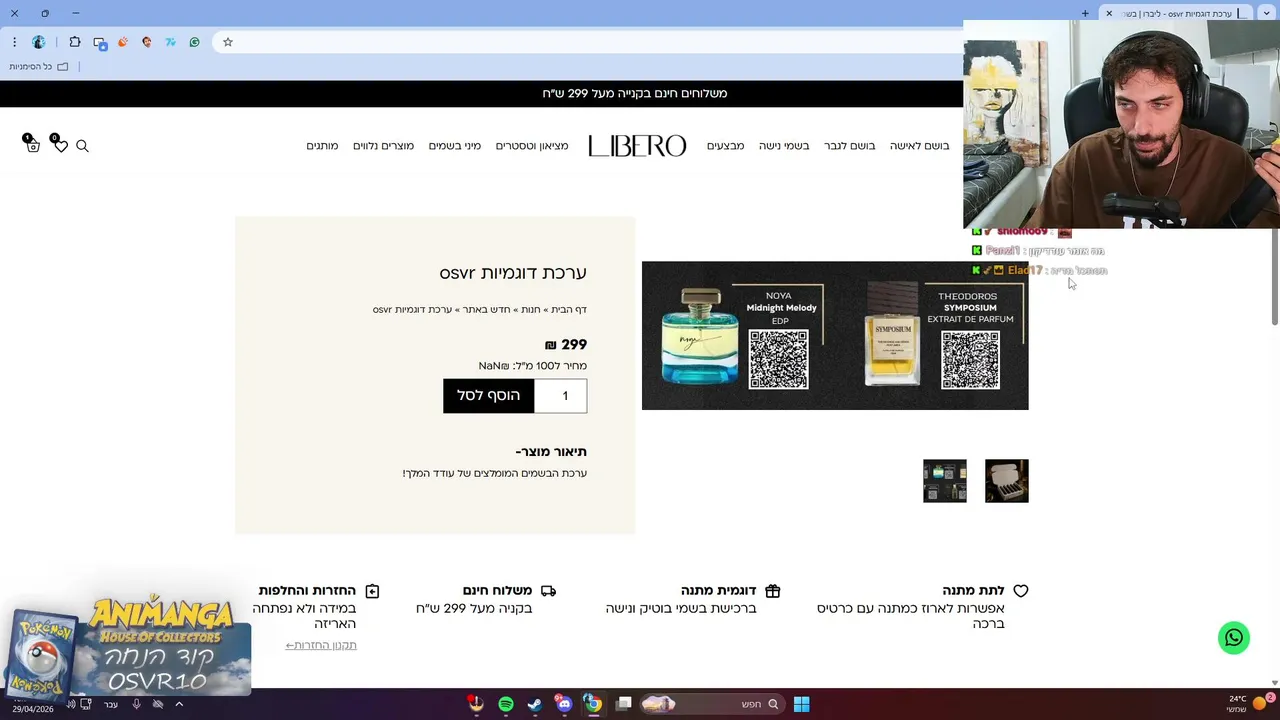
Task: Open the taskbar clock date 29/04/2026
Action: (32, 709)
